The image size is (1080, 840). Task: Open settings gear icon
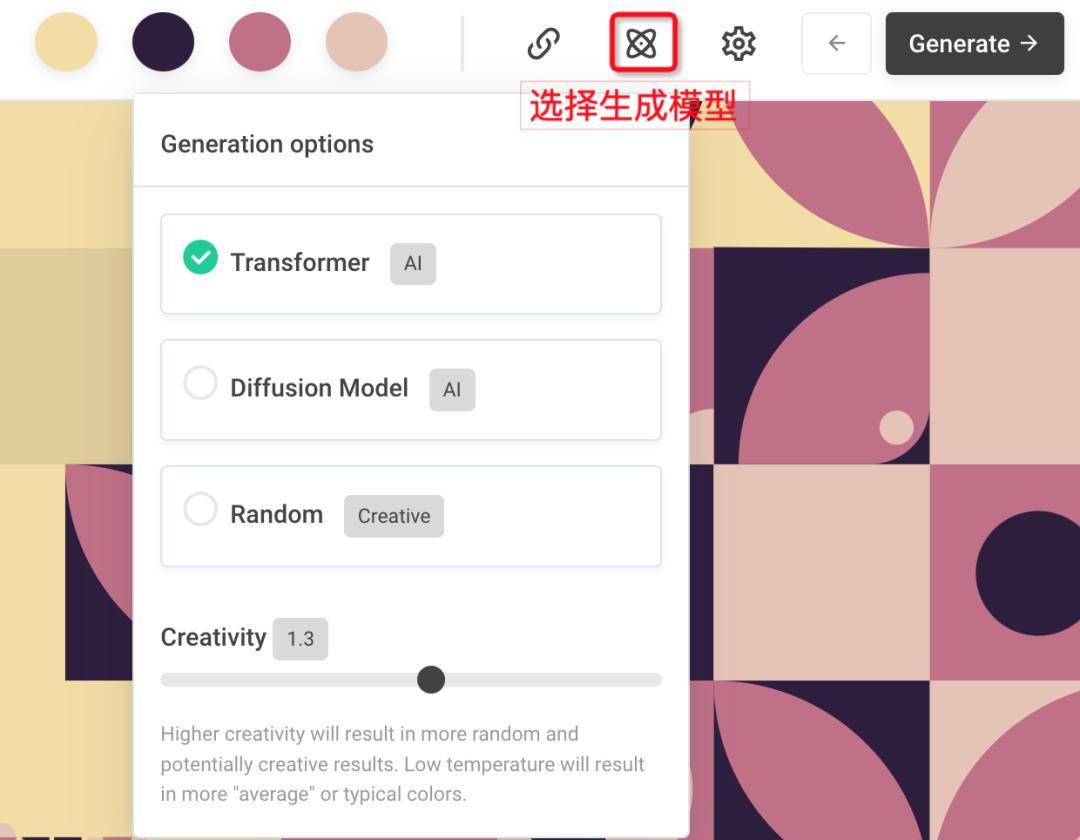click(738, 43)
